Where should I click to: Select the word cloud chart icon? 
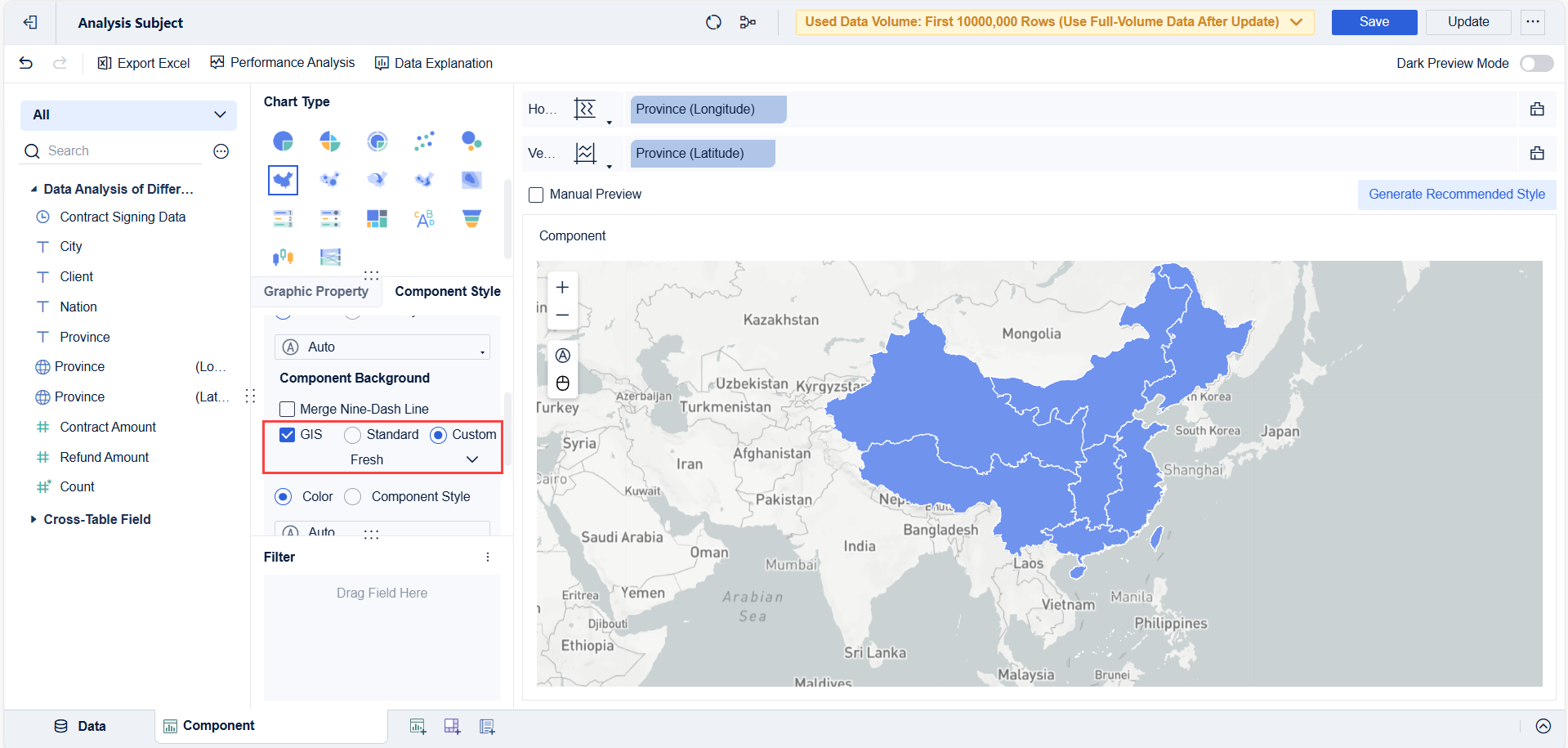pyautogui.click(x=424, y=218)
